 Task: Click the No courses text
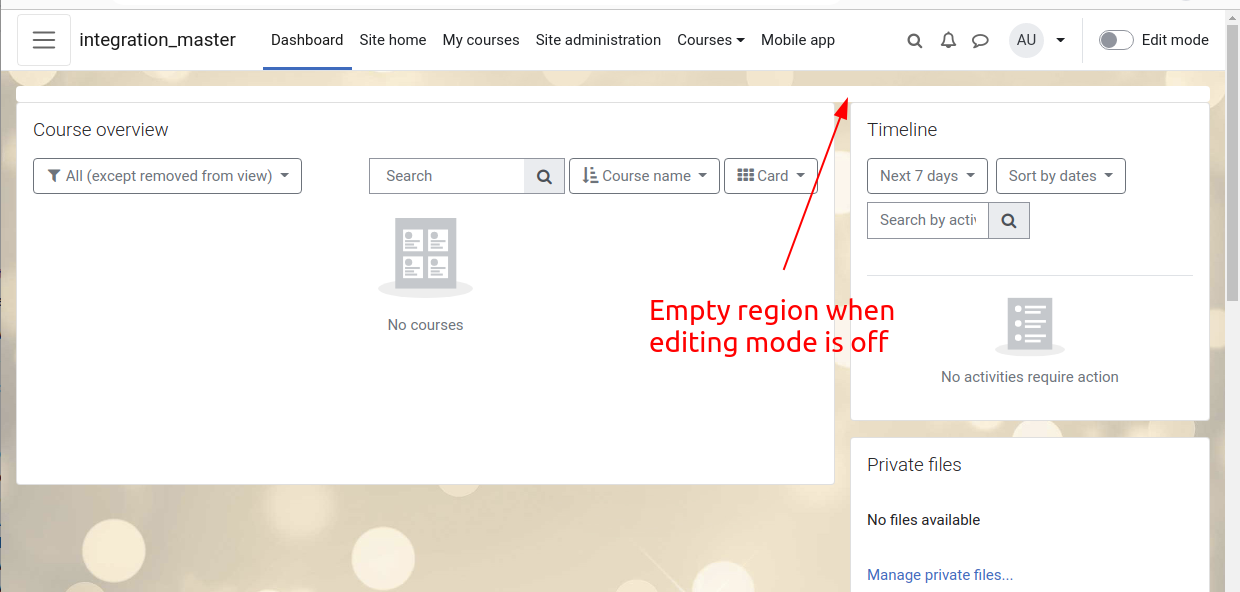tap(425, 325)
